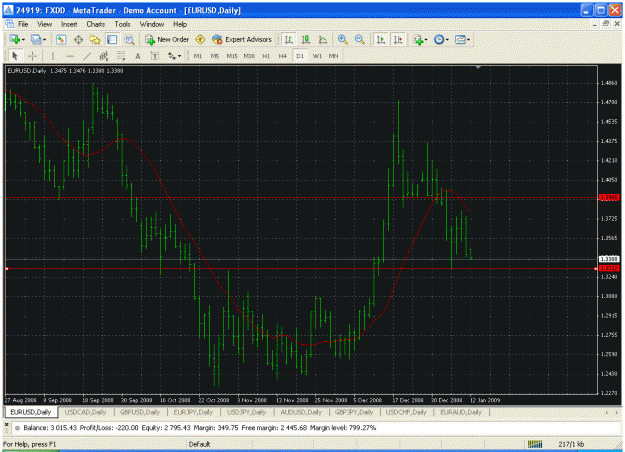Open the Profiles dropdown
The width and height of the screenshot is (625, 452).
tap(39, 39)
